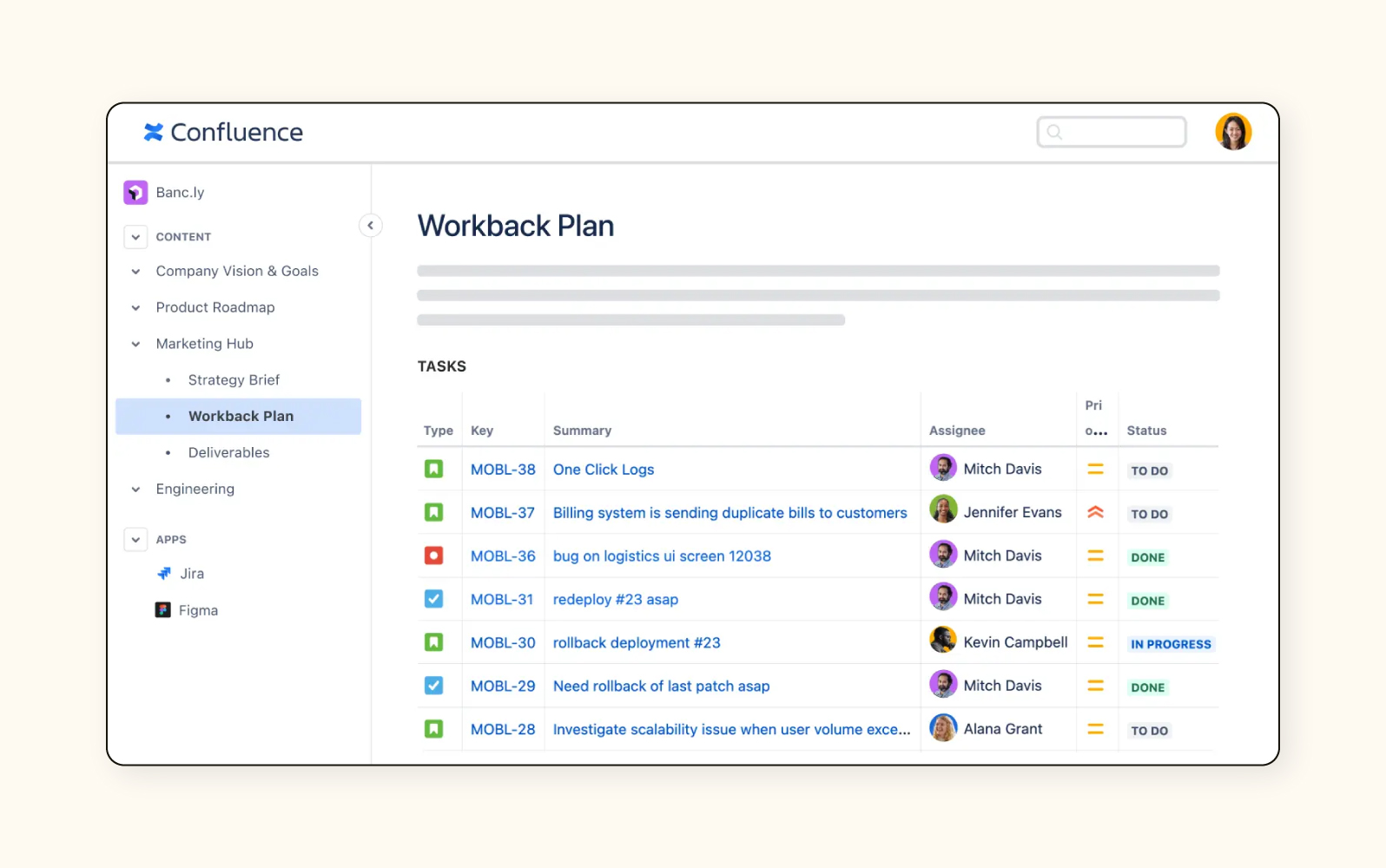Click medium priority icon for MOBL-38

click(1096, 469)
